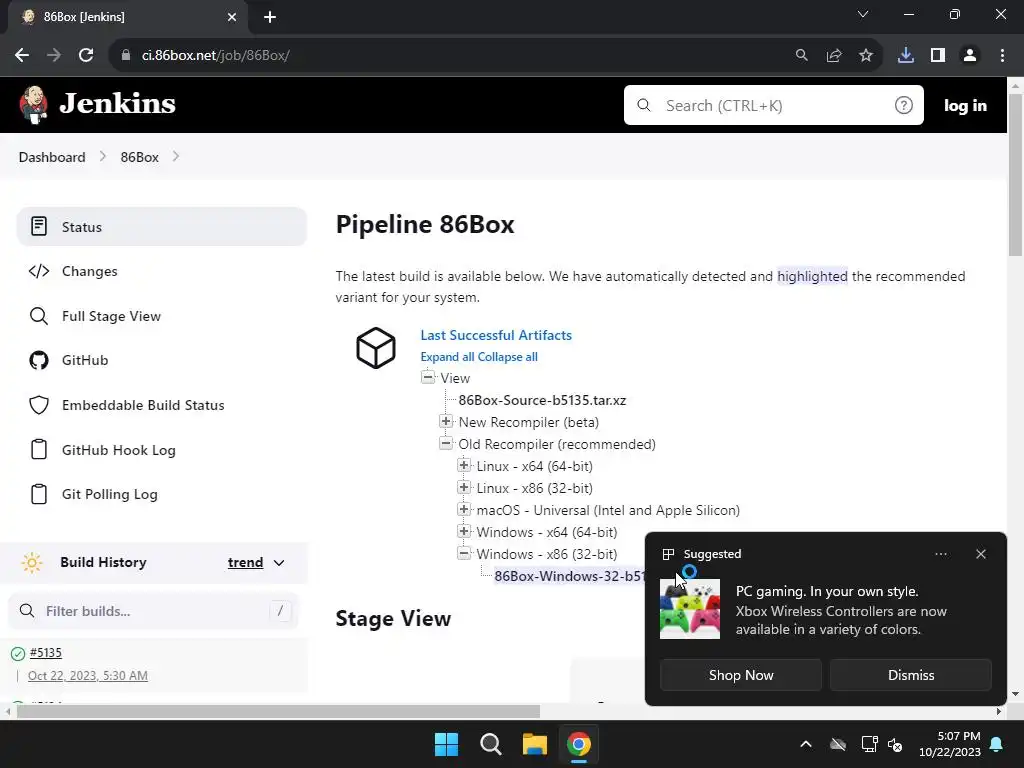Toggle Chrome side panel icon
This screenshot has height=768, width=1024.
point(938,56)
